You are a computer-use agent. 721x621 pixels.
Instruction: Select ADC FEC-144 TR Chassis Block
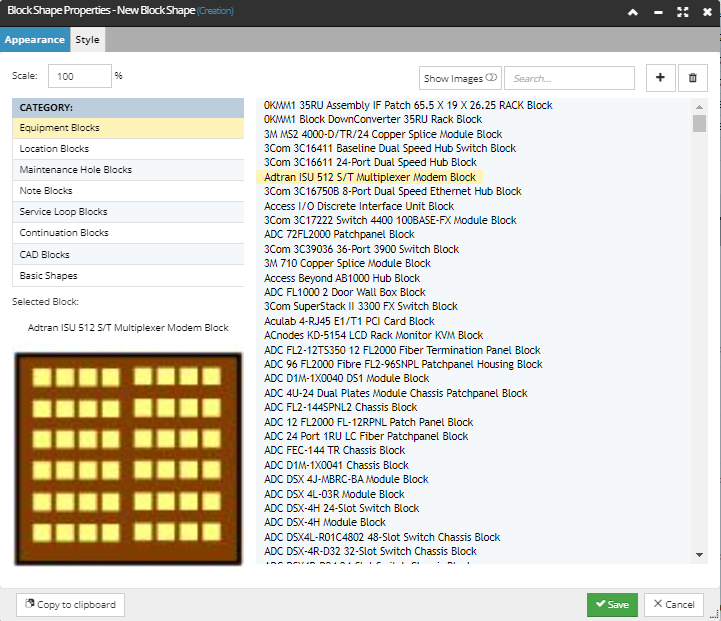(335, 450)
